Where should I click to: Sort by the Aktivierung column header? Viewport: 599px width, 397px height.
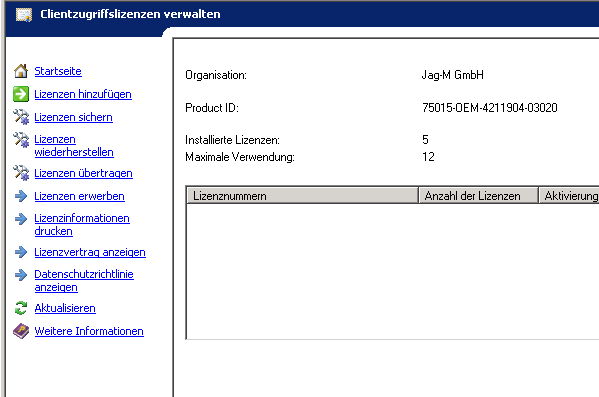[569, 196]
